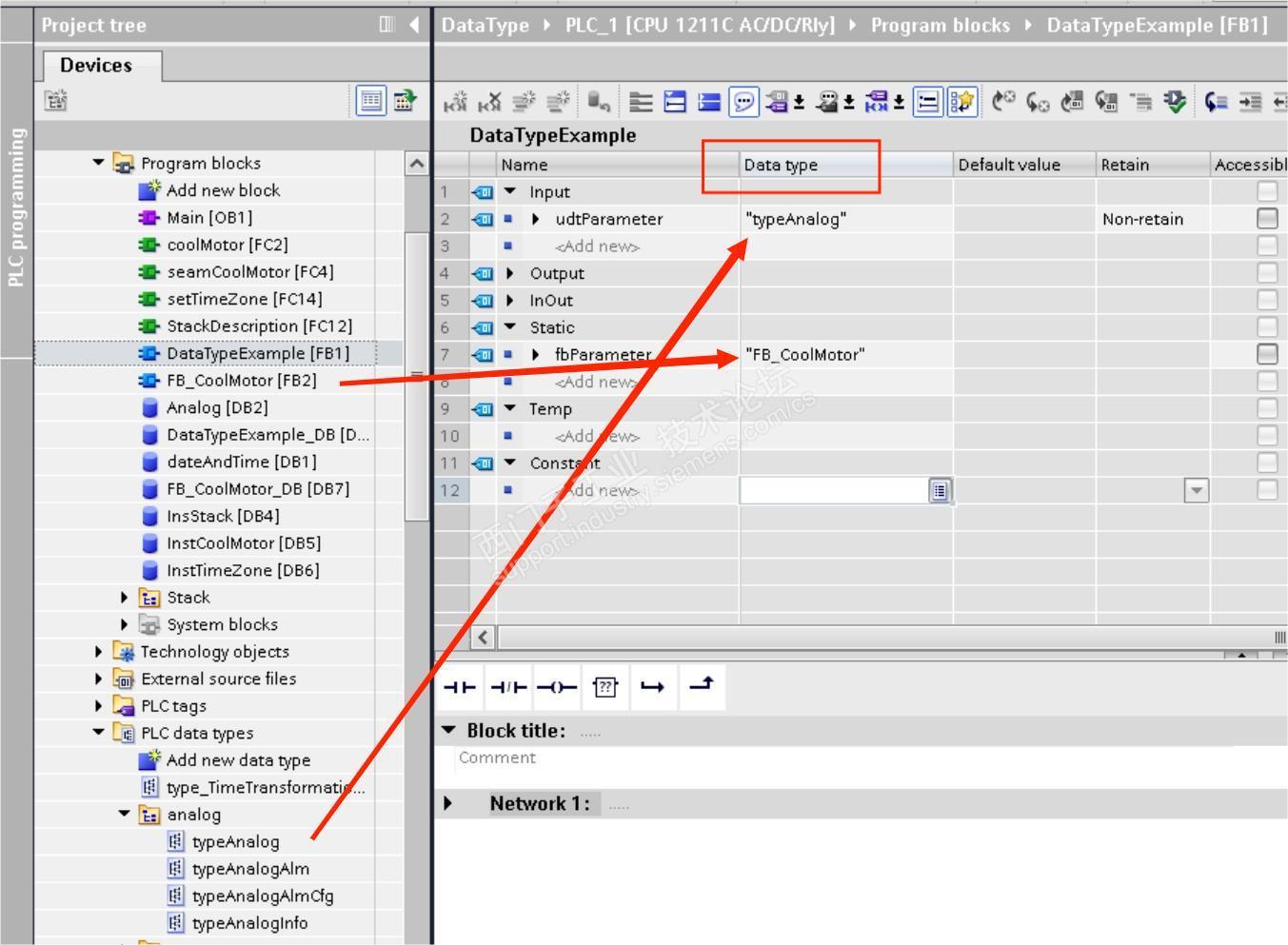Click the blue interface layout icon with two bars

pyautogui.click(x=675, y=102)
